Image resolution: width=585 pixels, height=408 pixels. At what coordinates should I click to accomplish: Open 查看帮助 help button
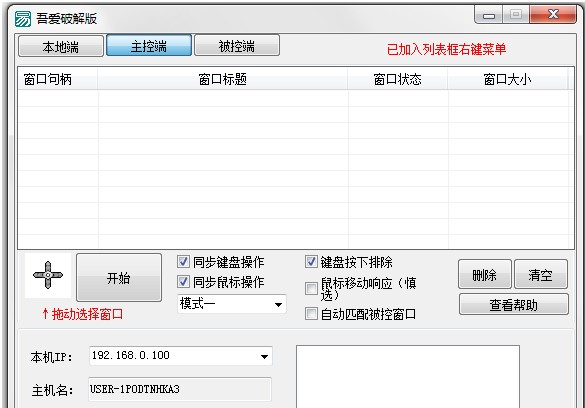pyautogui.click(x=514, y=305)
